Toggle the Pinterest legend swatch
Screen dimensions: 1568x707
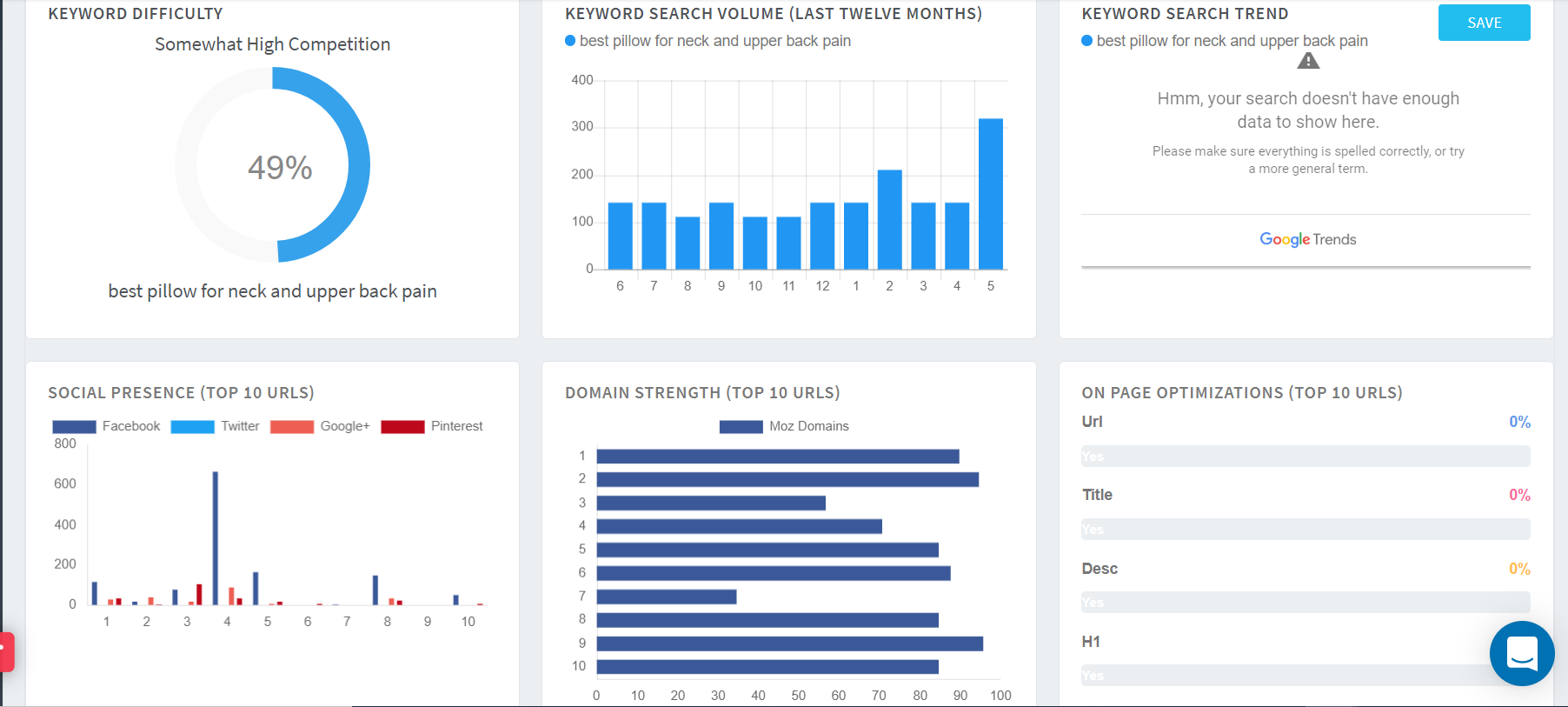402,426
